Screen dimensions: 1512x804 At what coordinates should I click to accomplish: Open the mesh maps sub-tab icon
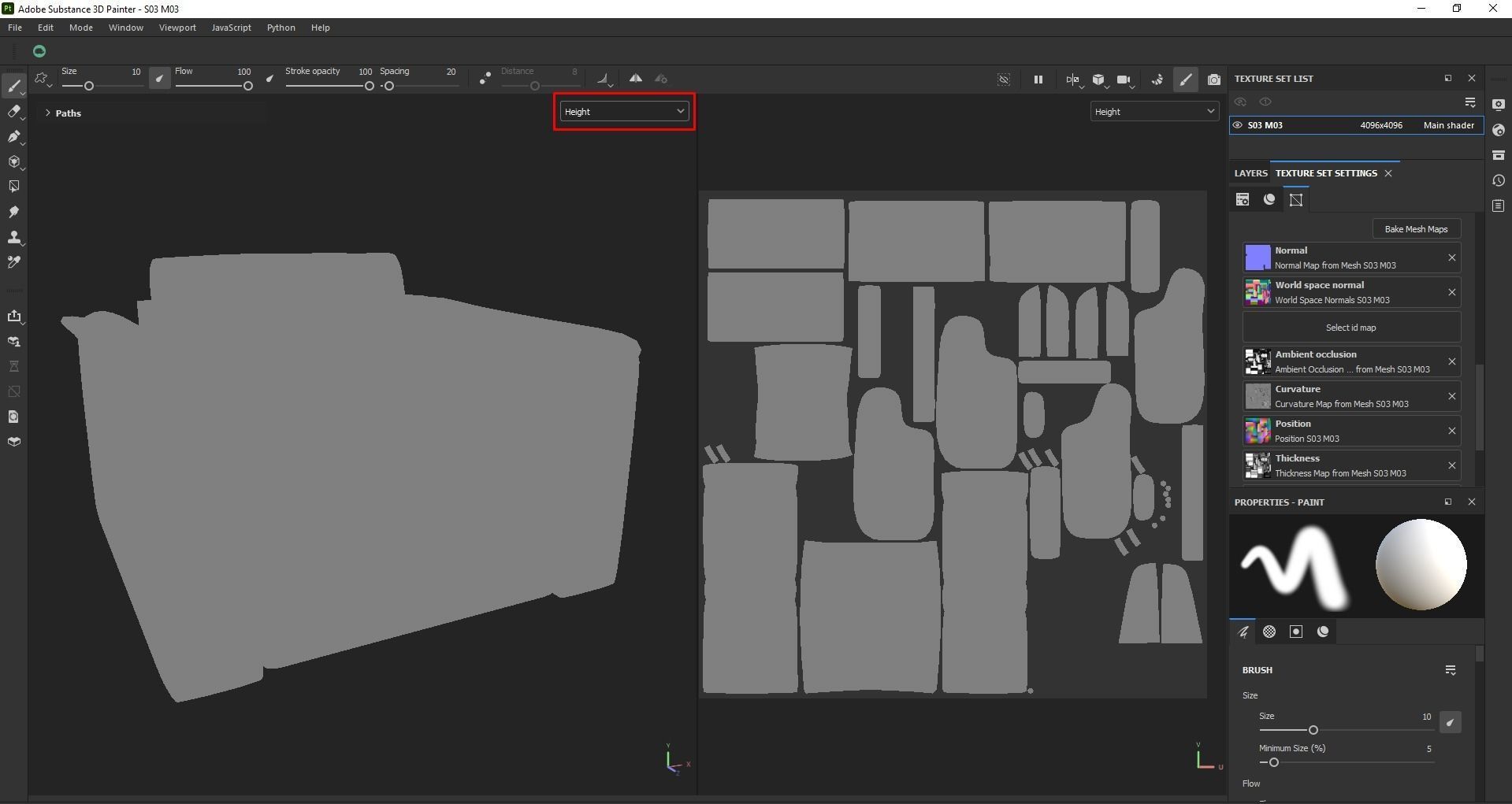[x=1296, y=199]
